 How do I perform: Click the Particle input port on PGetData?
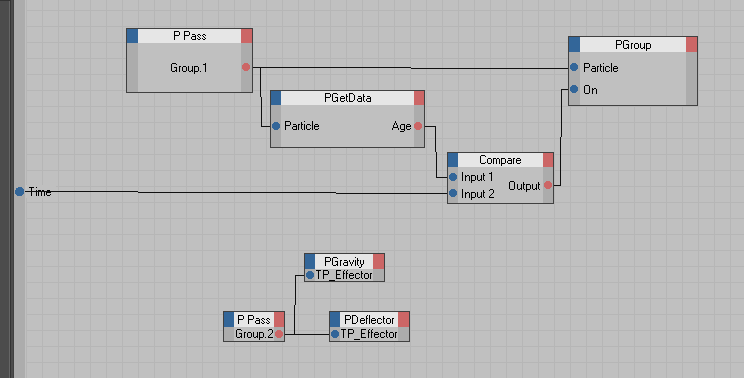pos(276,126)
